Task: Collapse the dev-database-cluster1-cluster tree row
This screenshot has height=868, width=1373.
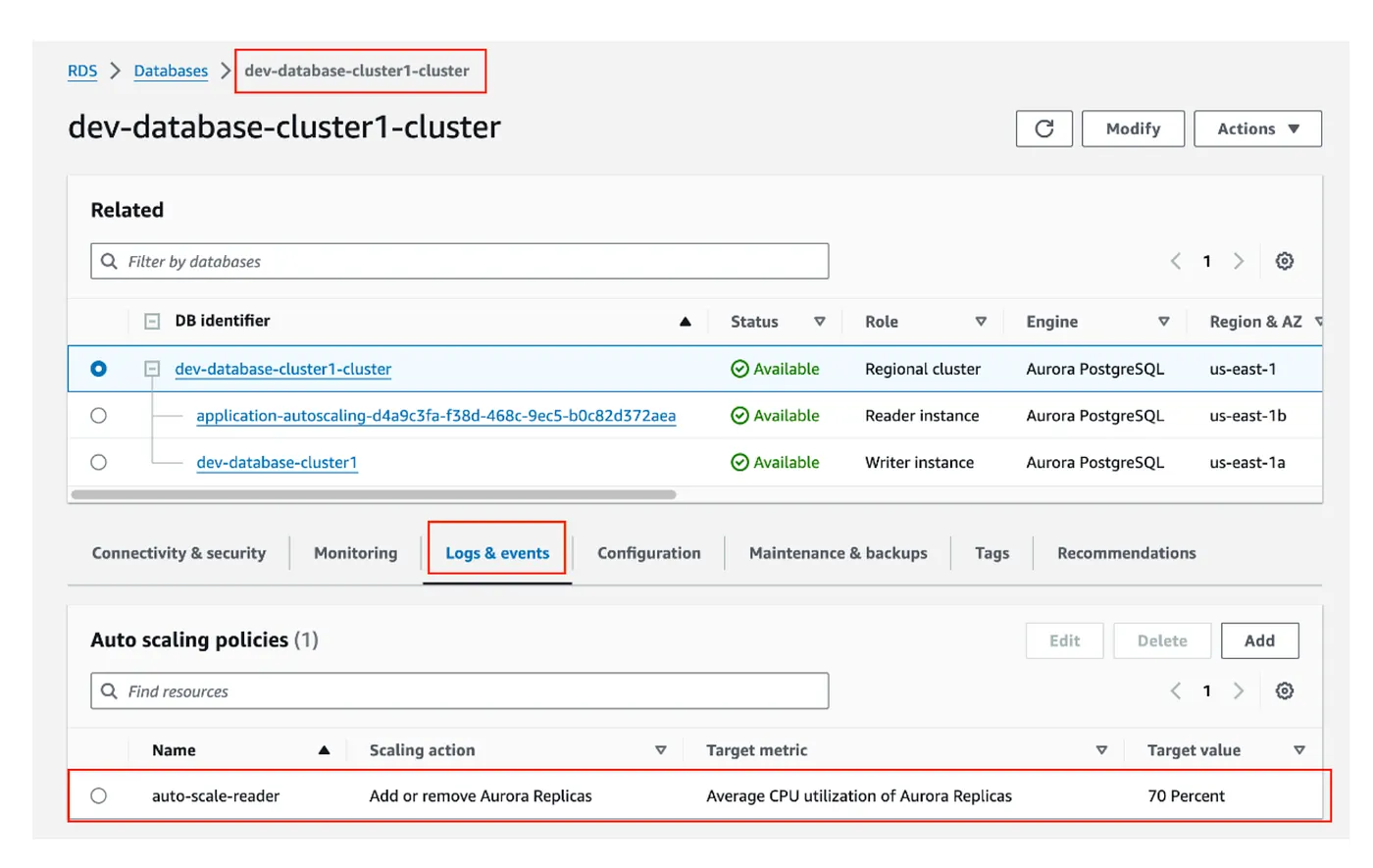Action: 152,369
